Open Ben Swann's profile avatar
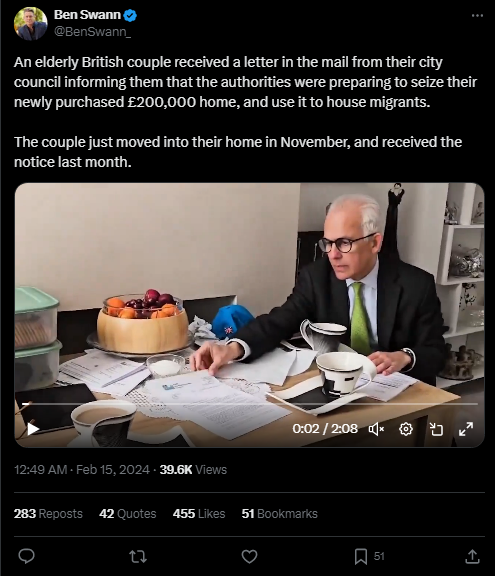 click(30, 24)
